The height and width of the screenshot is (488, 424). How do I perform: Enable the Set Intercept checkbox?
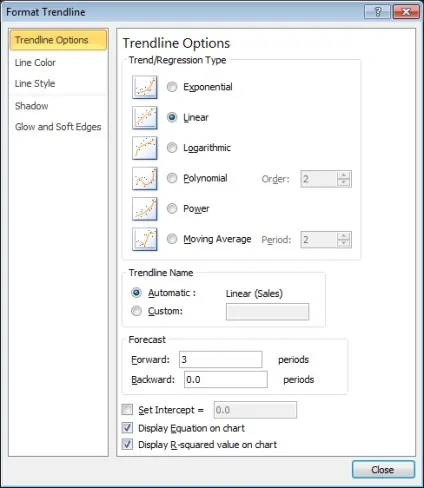coord(127,410)
